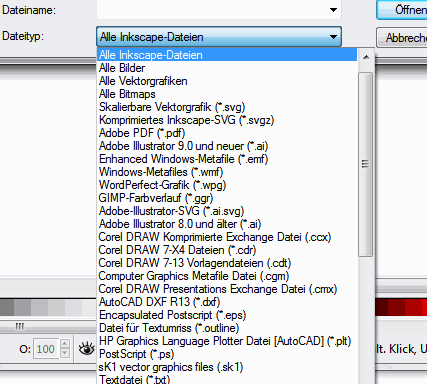
Task: Click the file type list scrollbar thumb
Action: [366, 164]
